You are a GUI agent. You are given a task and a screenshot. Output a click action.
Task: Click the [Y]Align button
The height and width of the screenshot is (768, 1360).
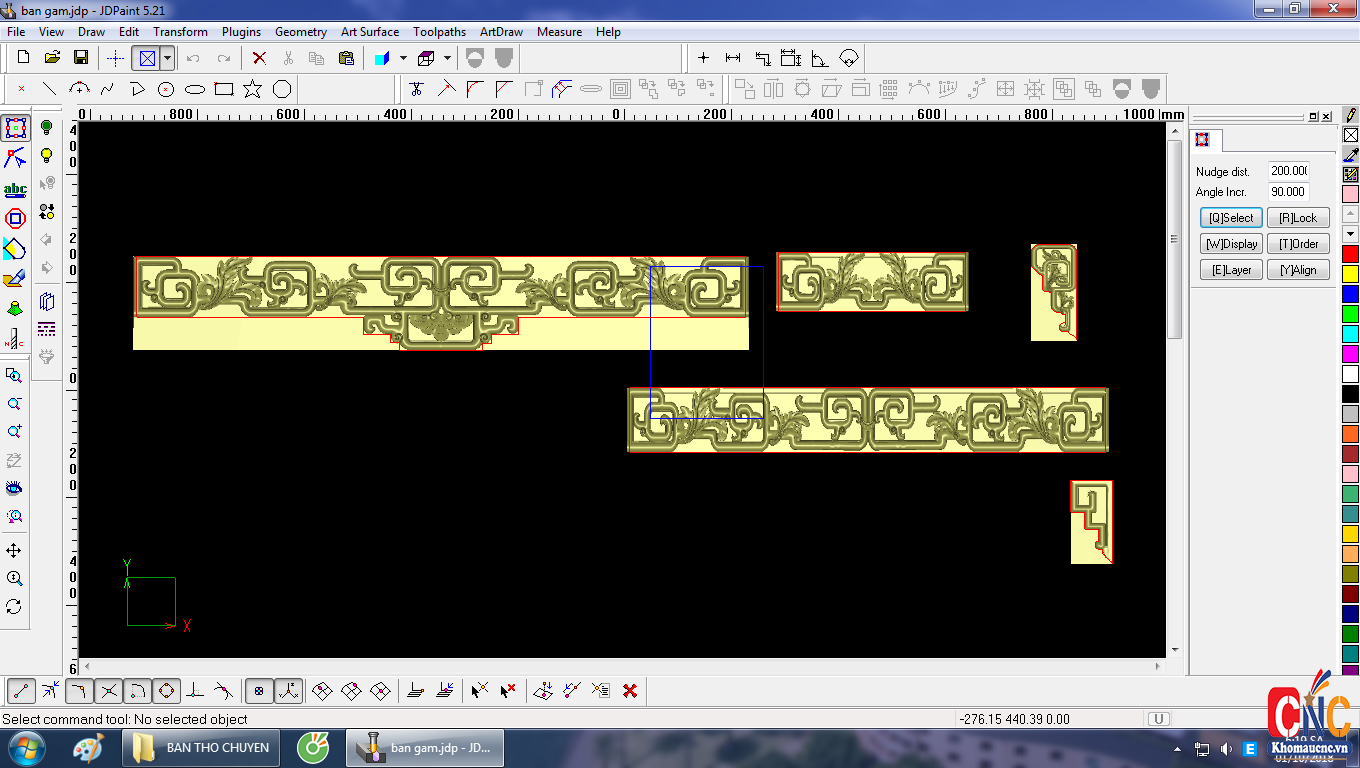1298,270
